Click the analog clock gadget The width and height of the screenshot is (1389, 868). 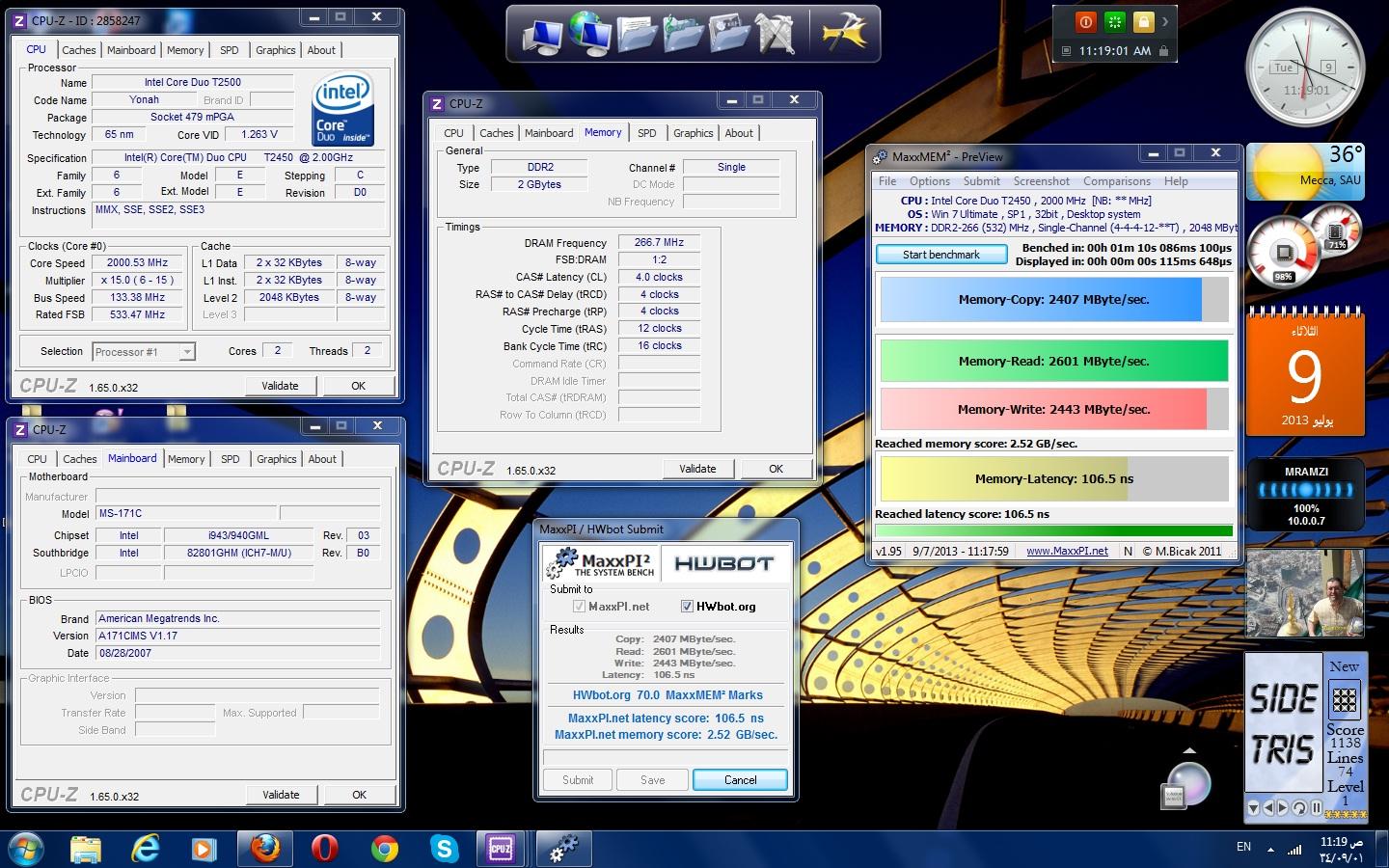tap(1304, 68)
